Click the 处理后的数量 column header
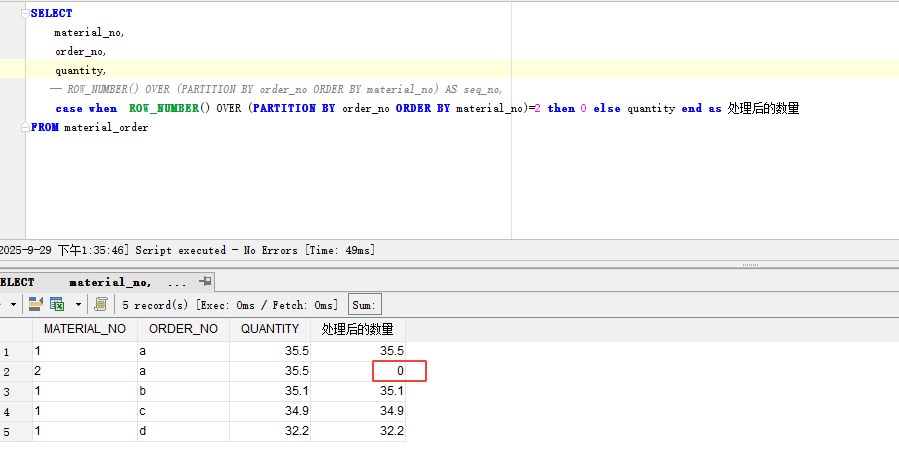 [357, 329]
